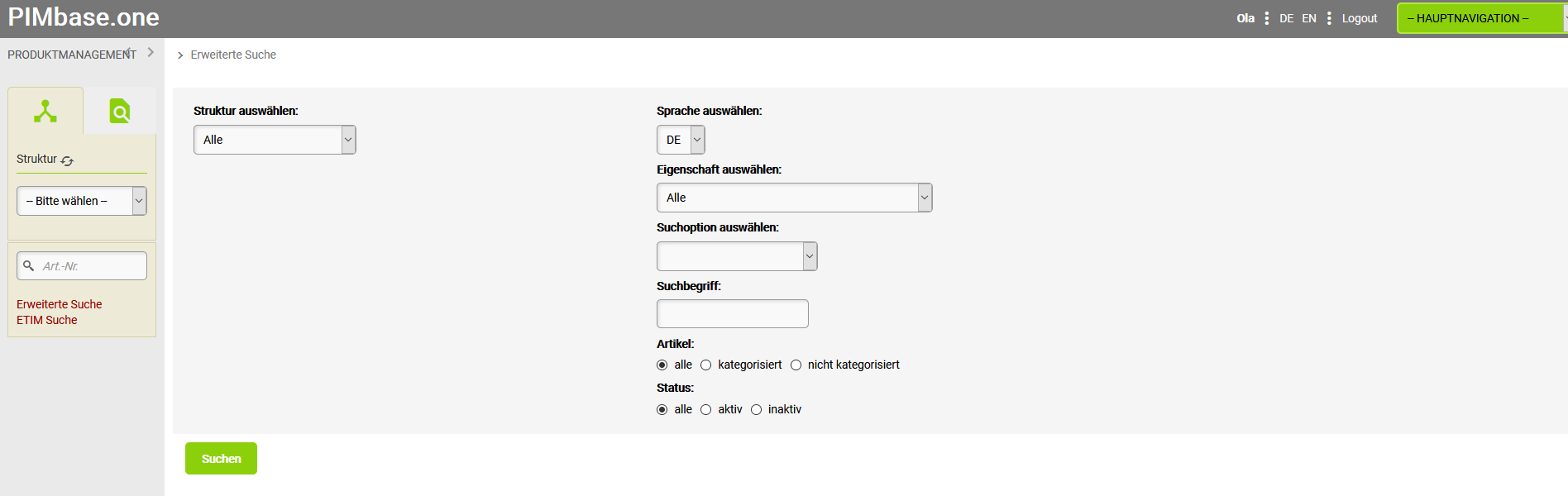The height and width of the screenshot is (496, 1568).
Task: Open the Struktur auswählen dropdown
Action: coord(275,140)
